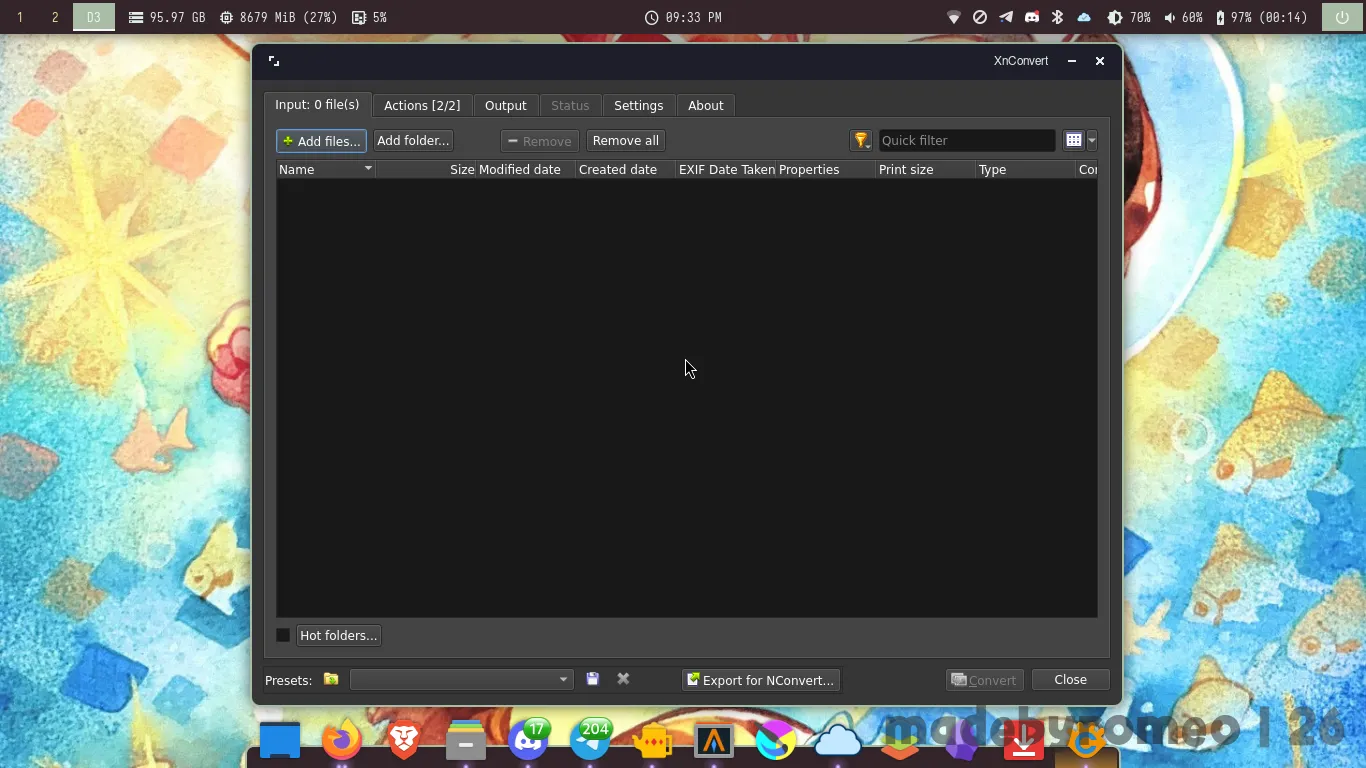
Task: Click the thumbnail grid view icon
Action: pos(1074,141)
